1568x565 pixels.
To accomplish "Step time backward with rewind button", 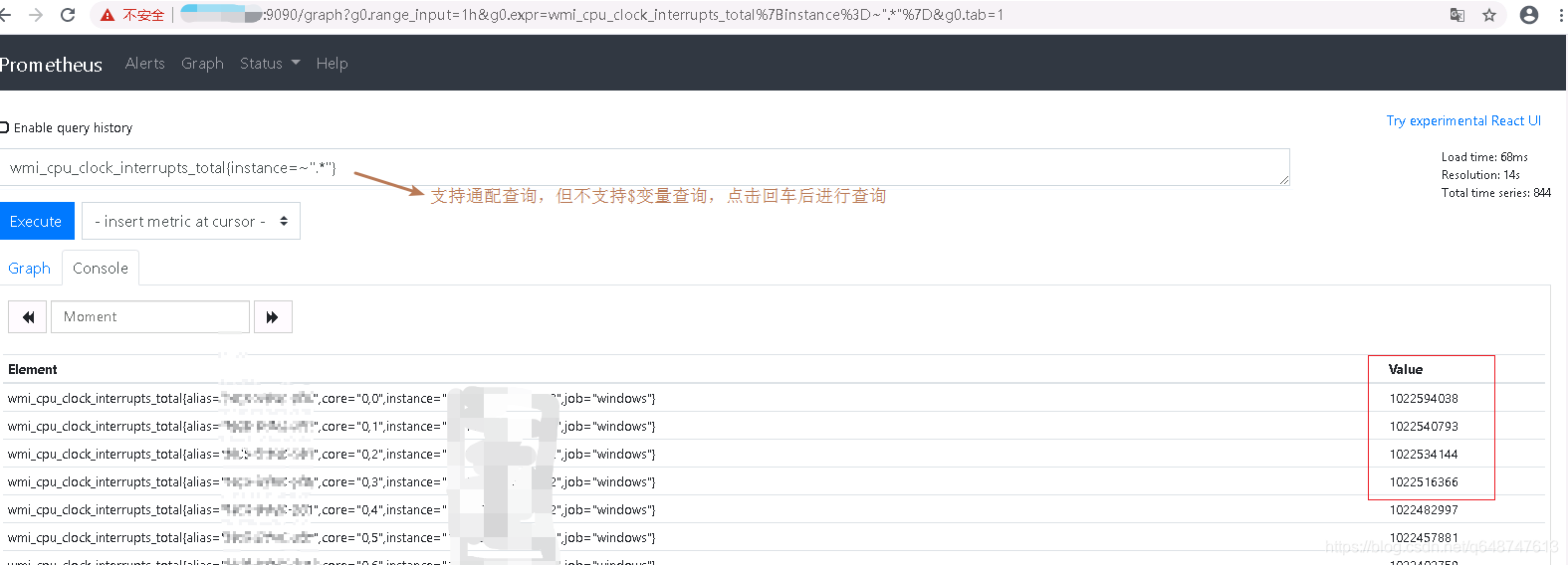I will [28, 316].
